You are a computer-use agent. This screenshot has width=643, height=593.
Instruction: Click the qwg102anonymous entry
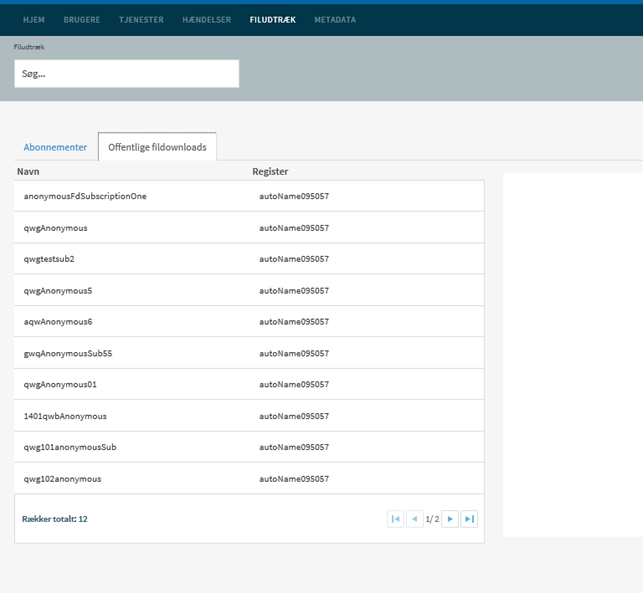coord(62,479)
